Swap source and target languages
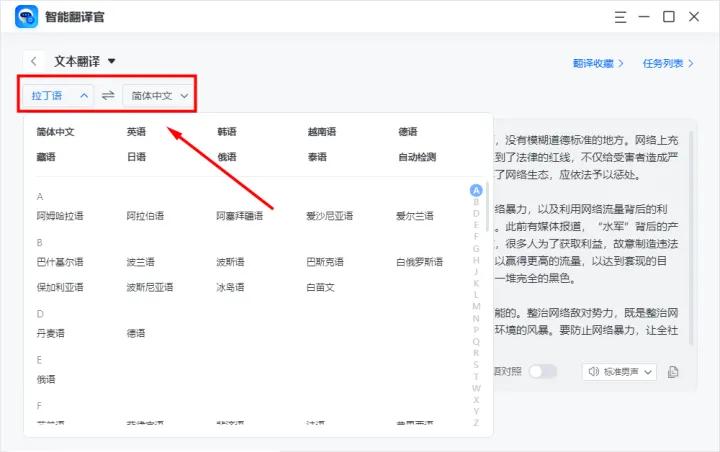The height and width of the screenshot is (452, 720). pyautogui.click(x=108, y=96)
